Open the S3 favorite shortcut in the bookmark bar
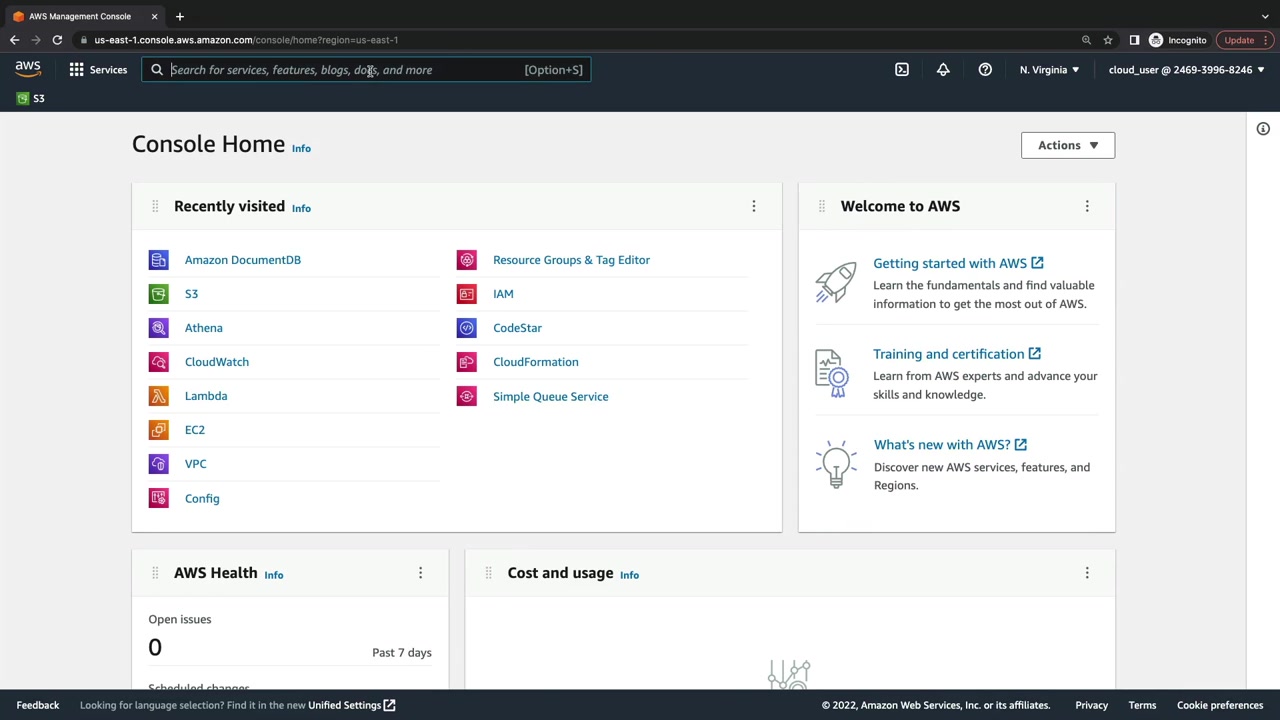1280x720 pixels. [31, 98]
